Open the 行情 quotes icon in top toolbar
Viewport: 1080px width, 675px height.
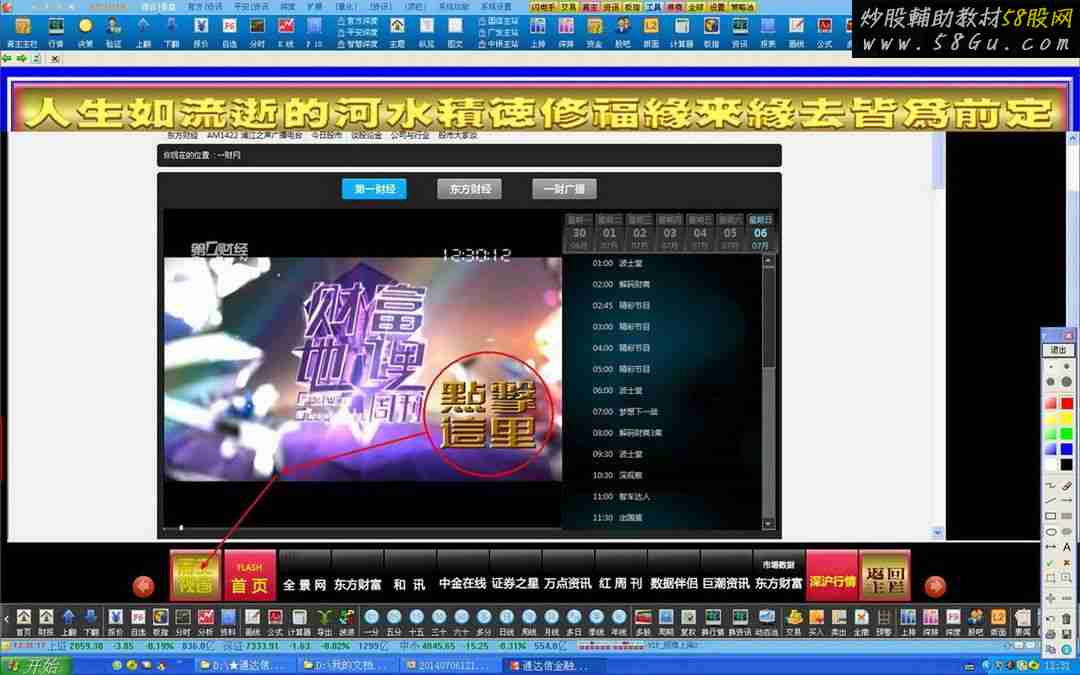pyautogui.click(x=56, y=32)
